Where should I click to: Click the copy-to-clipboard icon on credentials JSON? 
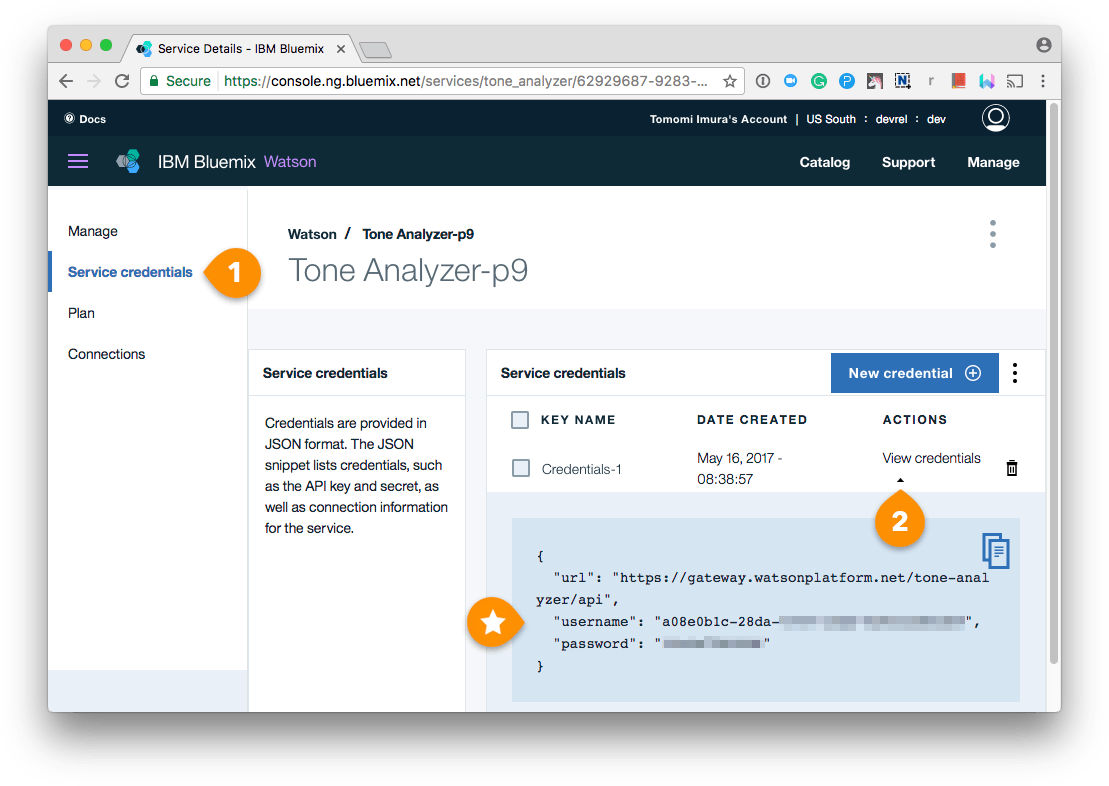pos(996,551)
